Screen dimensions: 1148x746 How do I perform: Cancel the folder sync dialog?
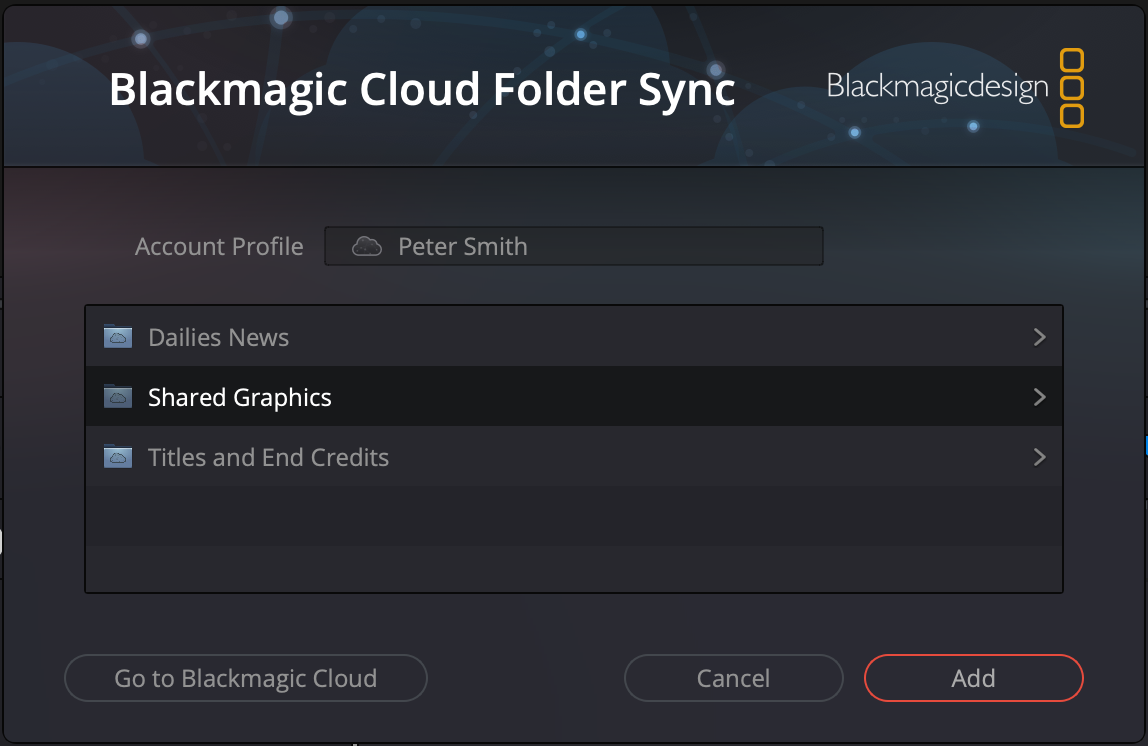click(x=733, y=677)
